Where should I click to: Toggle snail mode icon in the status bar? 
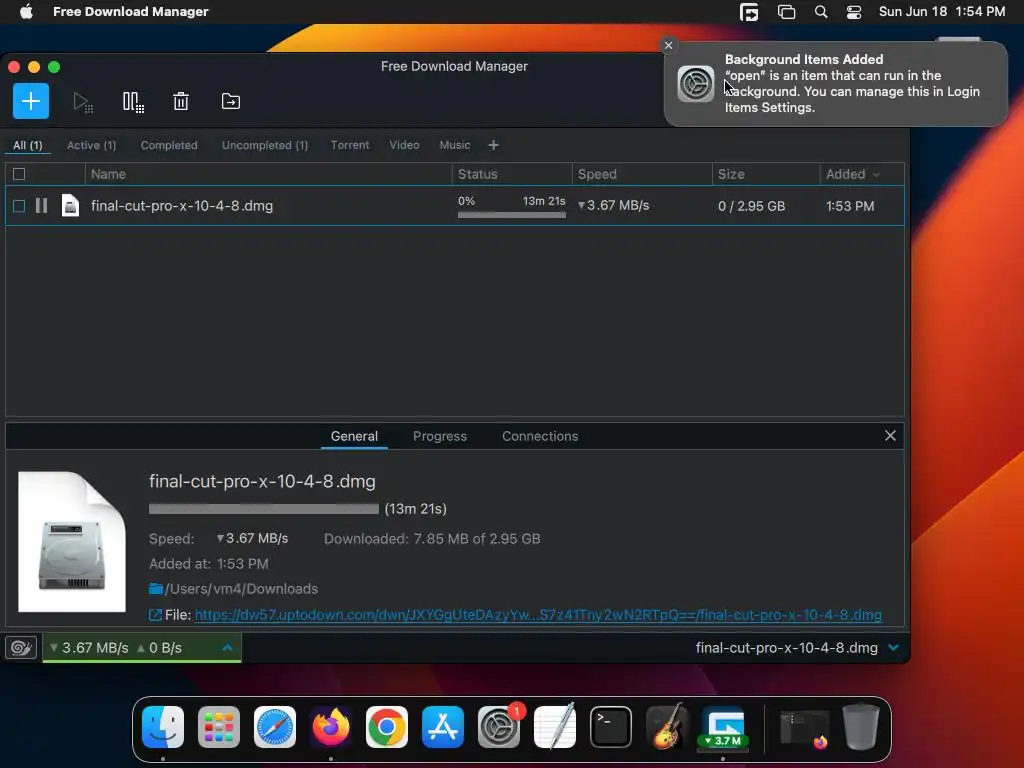[21, 648]
